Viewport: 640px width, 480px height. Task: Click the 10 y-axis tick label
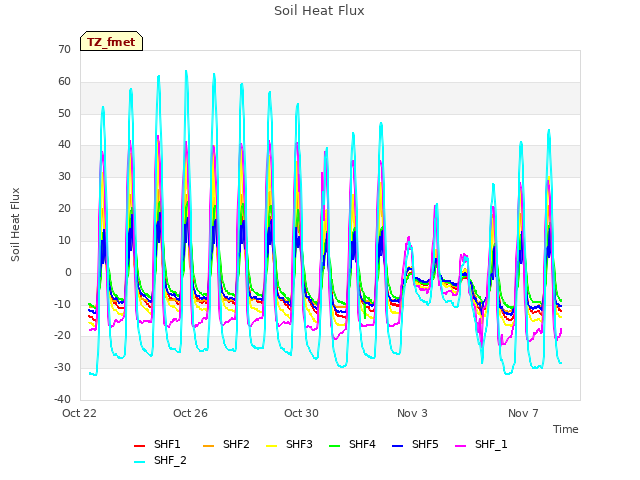[64, 240]
